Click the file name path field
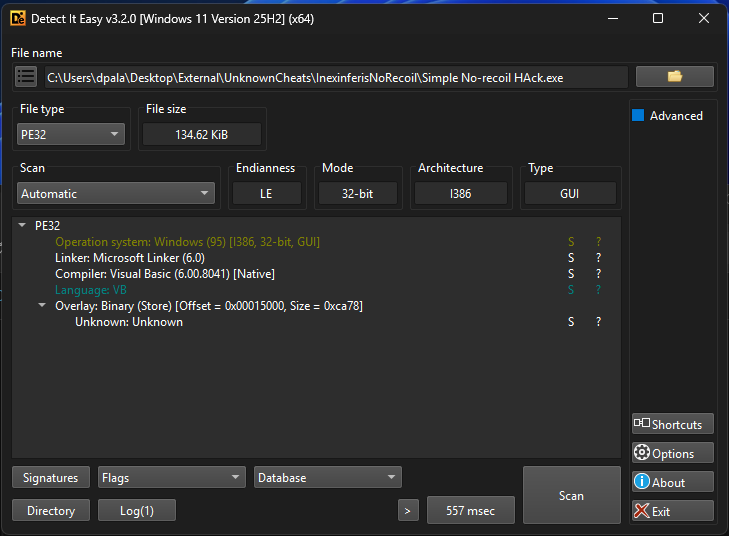This screenshot has height=536, width=729. [336, 77]
